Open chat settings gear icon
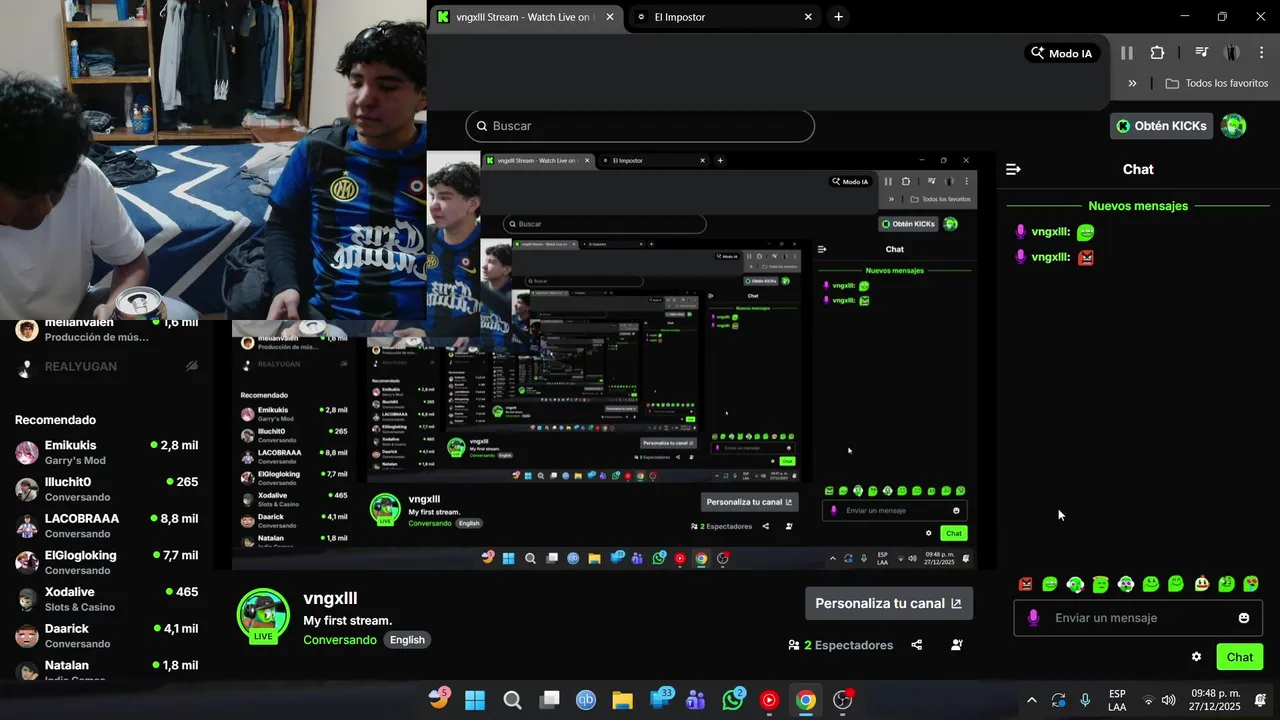 [1196, 657]
